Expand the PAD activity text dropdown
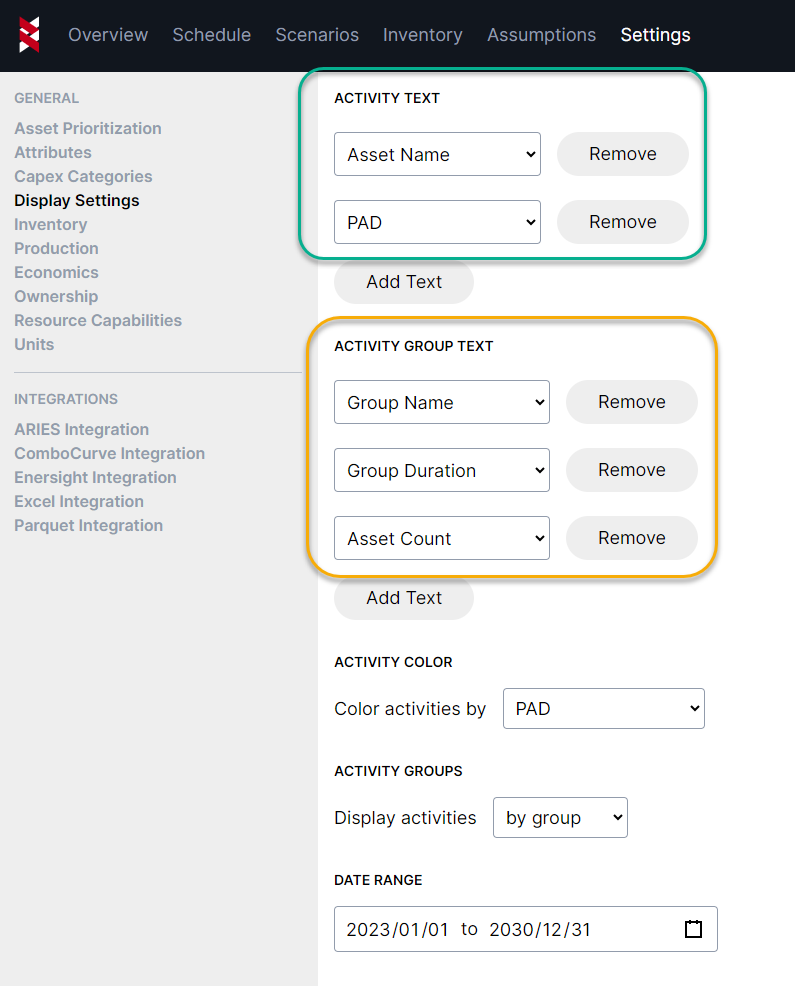 pos(437,222)
